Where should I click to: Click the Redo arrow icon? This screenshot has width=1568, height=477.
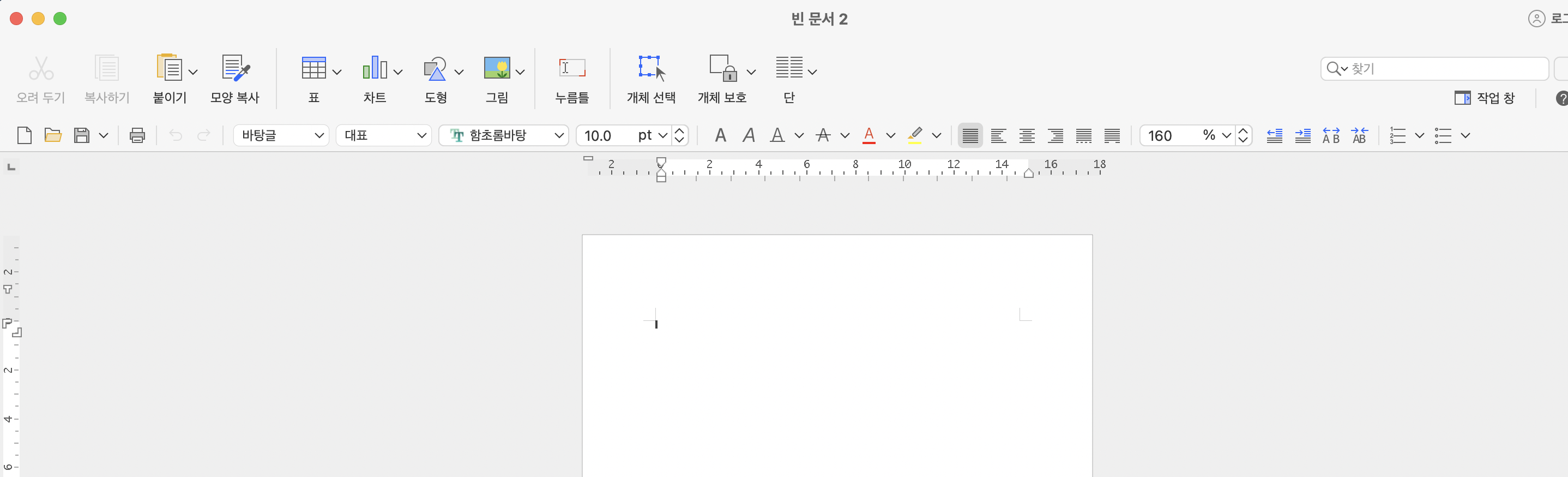tap(204, 135)
